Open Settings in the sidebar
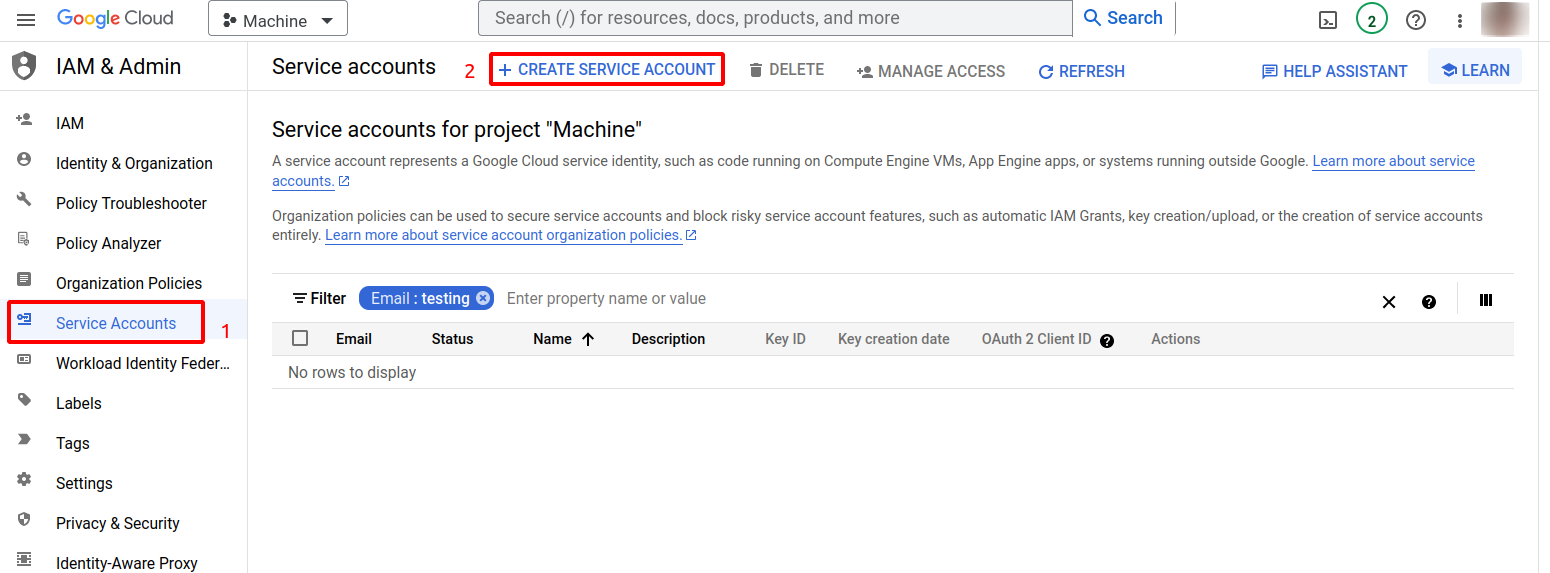This screenshot has height=573, width=1550. pos(84,483)
